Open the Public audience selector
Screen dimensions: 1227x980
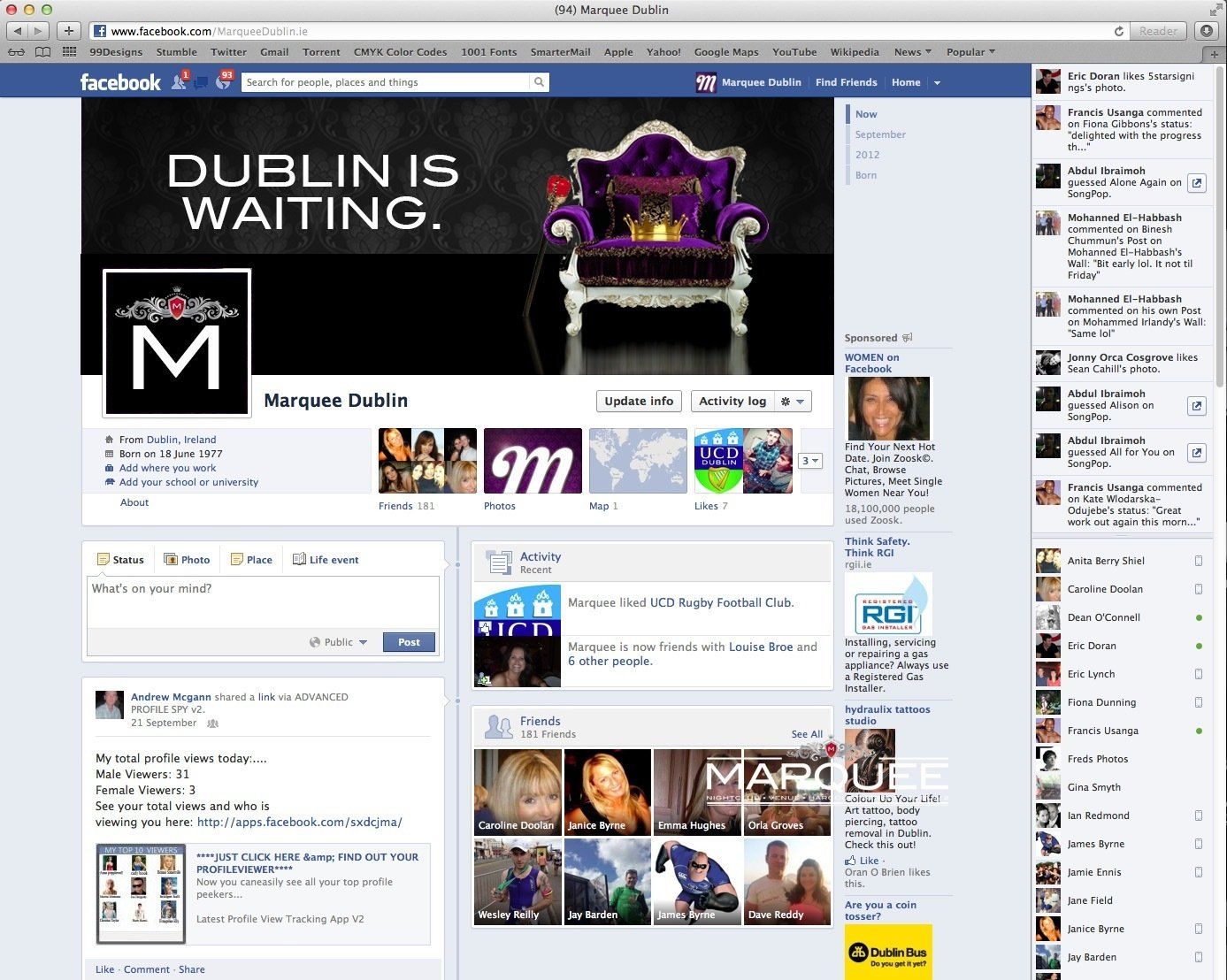(x=338, y=642)
